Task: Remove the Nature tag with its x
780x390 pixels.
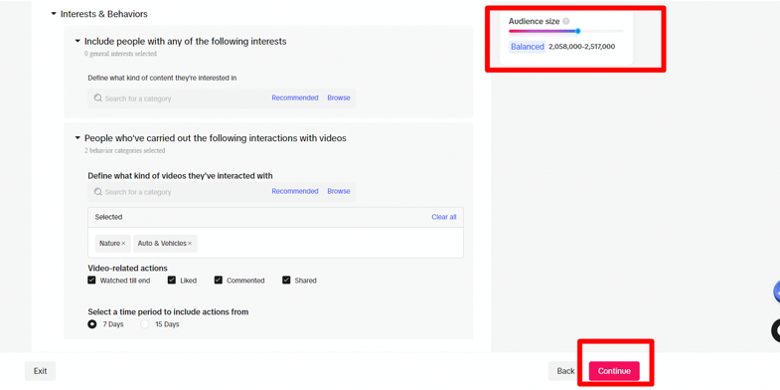Action: click(x=123, y=244)
